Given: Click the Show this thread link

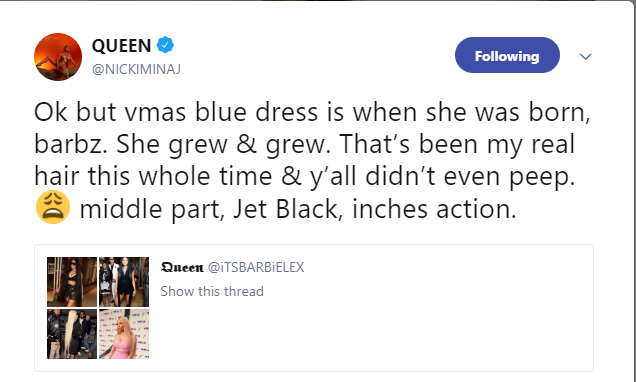Looking at the screenshot, I should tap(212, 291).
